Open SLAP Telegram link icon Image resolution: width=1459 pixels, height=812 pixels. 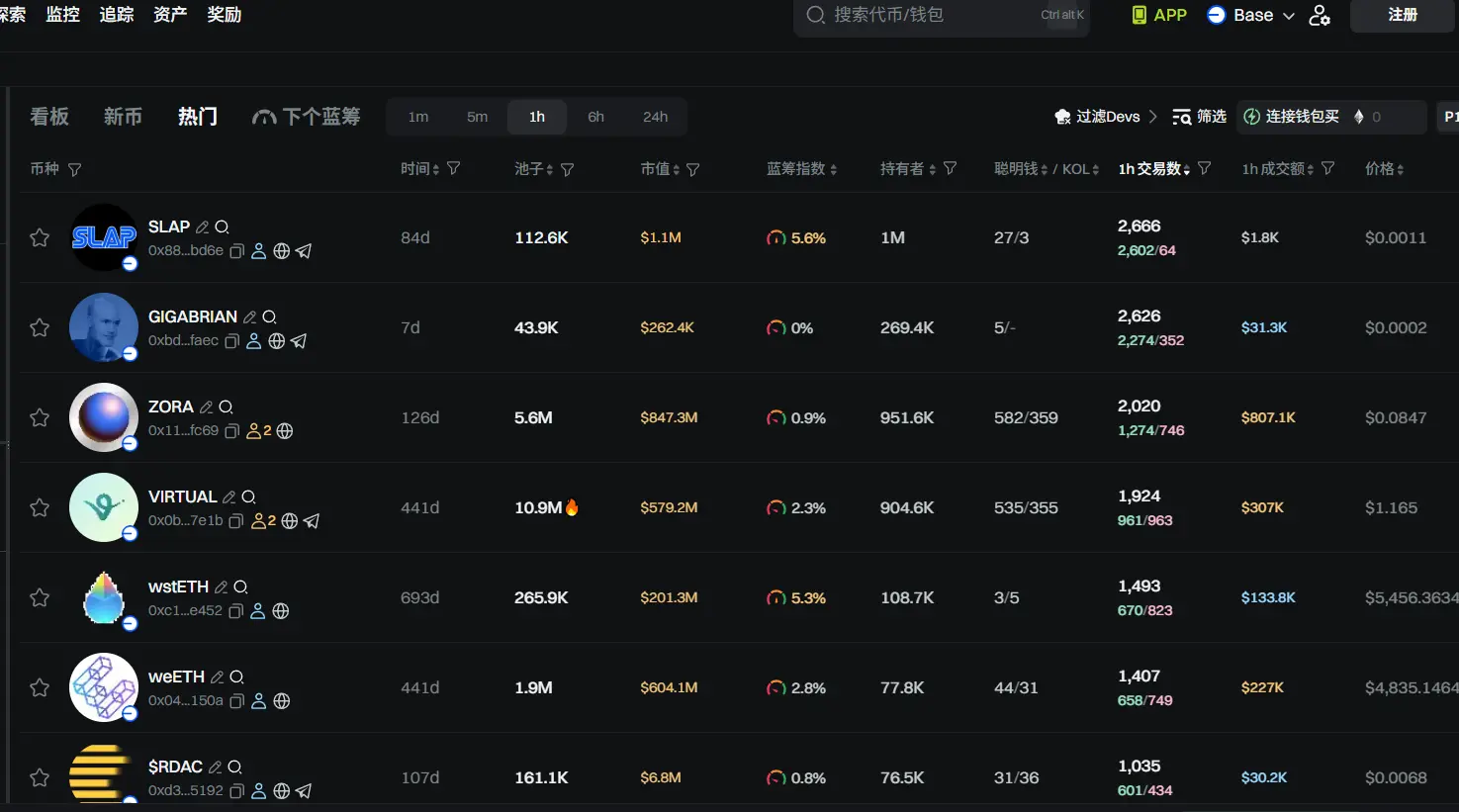(304, 251)
